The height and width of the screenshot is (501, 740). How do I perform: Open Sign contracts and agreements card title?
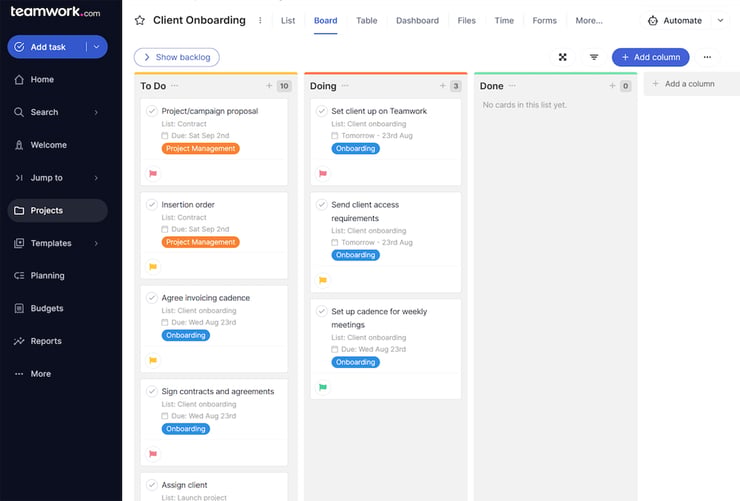pos(218,392)
